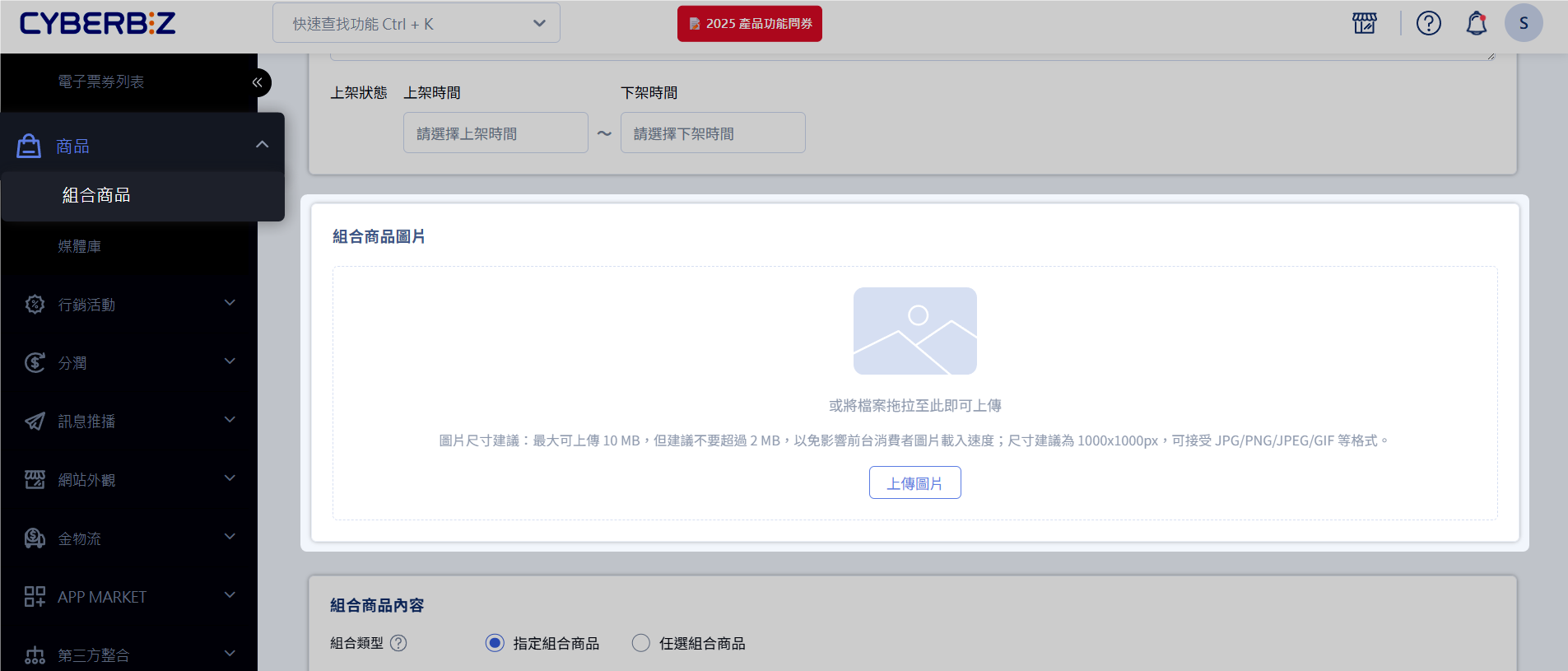
Task: Select the 指定組合商品 radio option
Action: click(495, 643)
